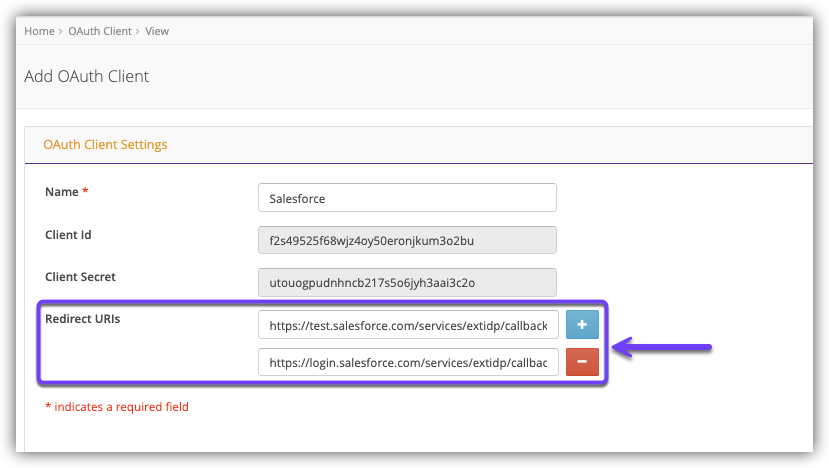Image resolution: width=829 pixels, height=468 pixels.
Task: Click the Client Id label
Action: [69, 234]
